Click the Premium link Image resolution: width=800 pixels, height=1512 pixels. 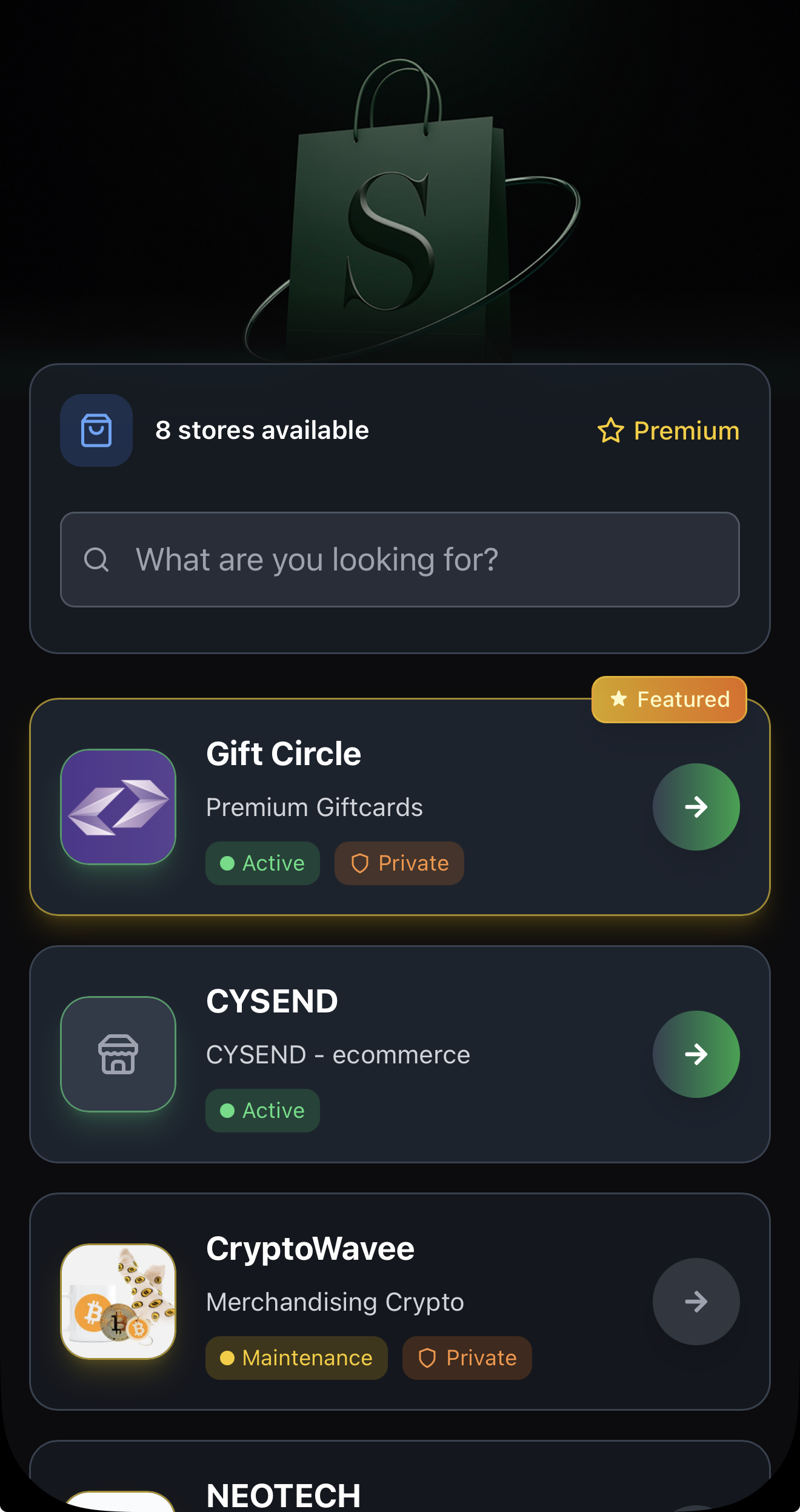tap(685, 431)
